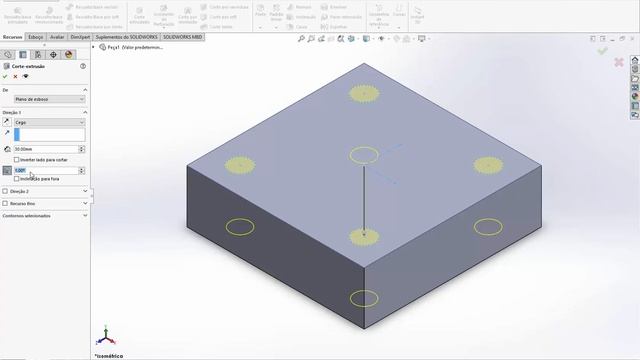Expand the Recurso fino section chevron
This screenshot has height=360, width=640.
(85, 203)
